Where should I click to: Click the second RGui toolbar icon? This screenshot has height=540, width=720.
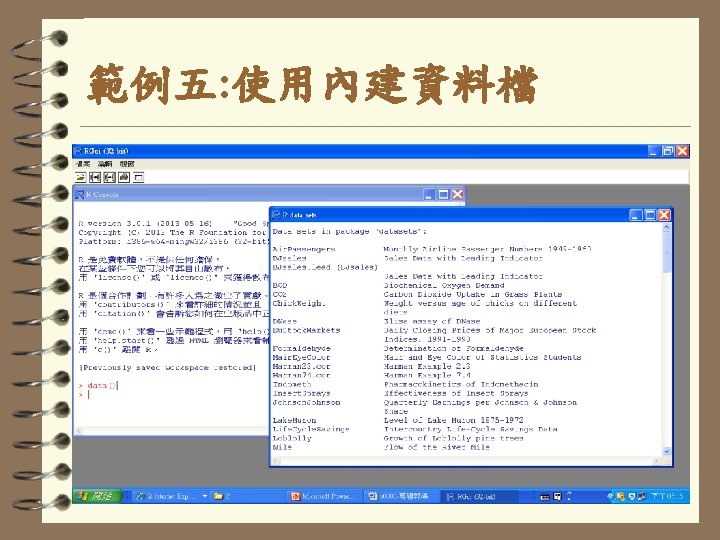[x=95, y=177]
